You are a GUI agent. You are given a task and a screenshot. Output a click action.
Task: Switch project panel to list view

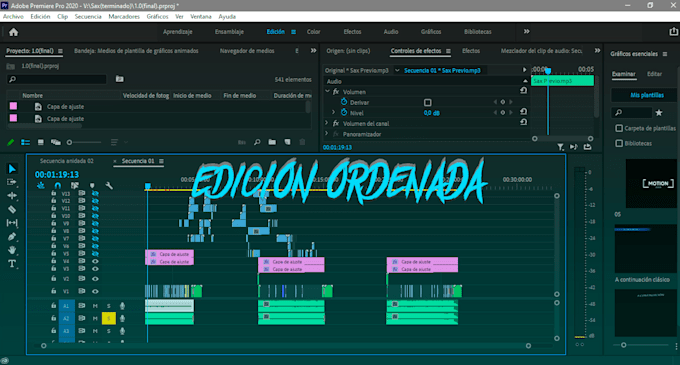coord(26,142)
